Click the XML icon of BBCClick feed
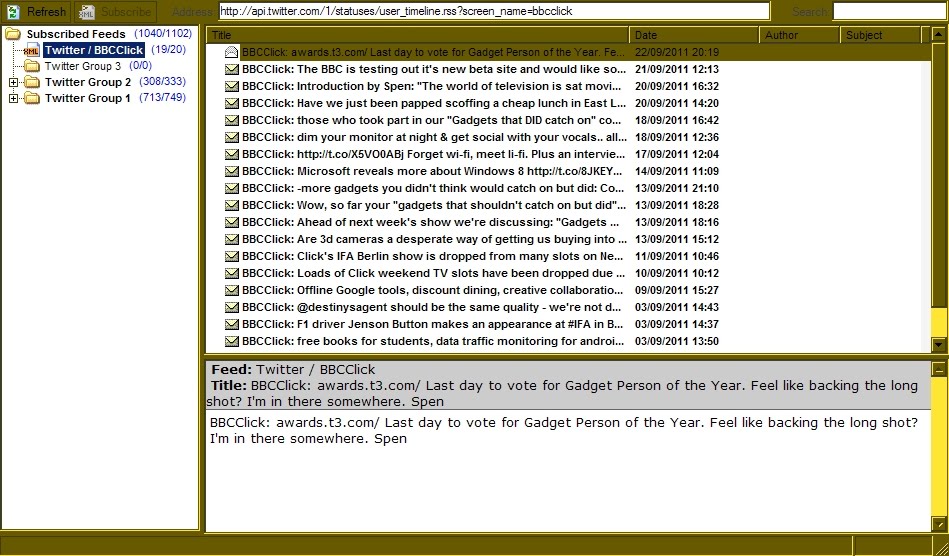The height and width of the screenshot is (556, 949). tap(31, 50)
